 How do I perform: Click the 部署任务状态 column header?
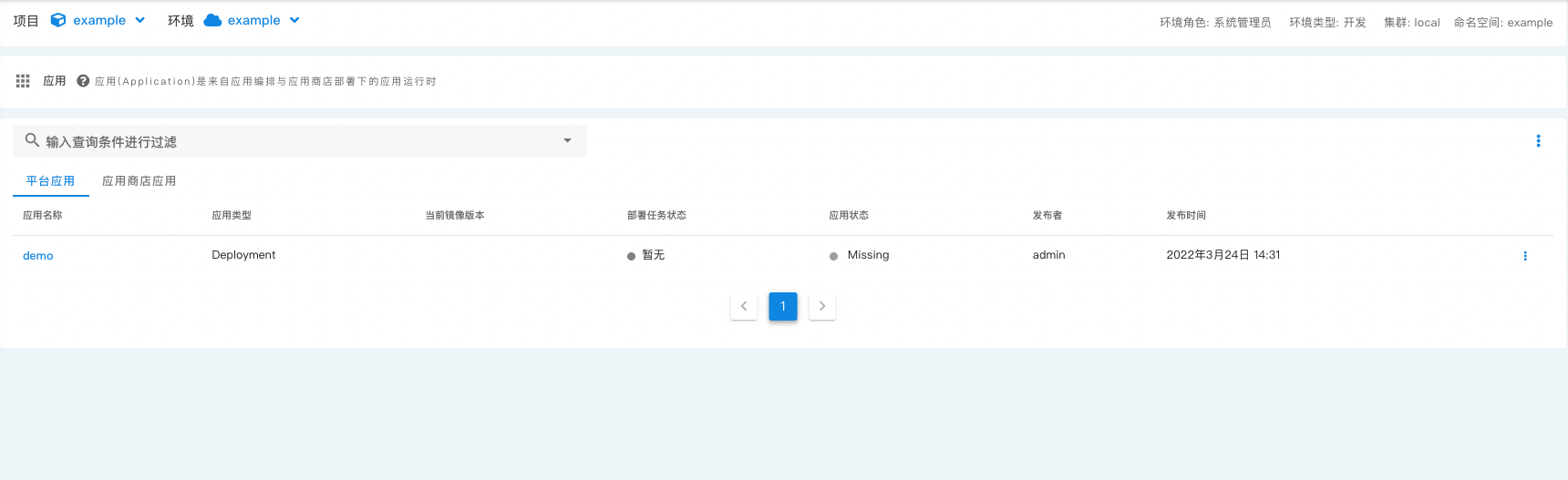(x=656, y=216)
